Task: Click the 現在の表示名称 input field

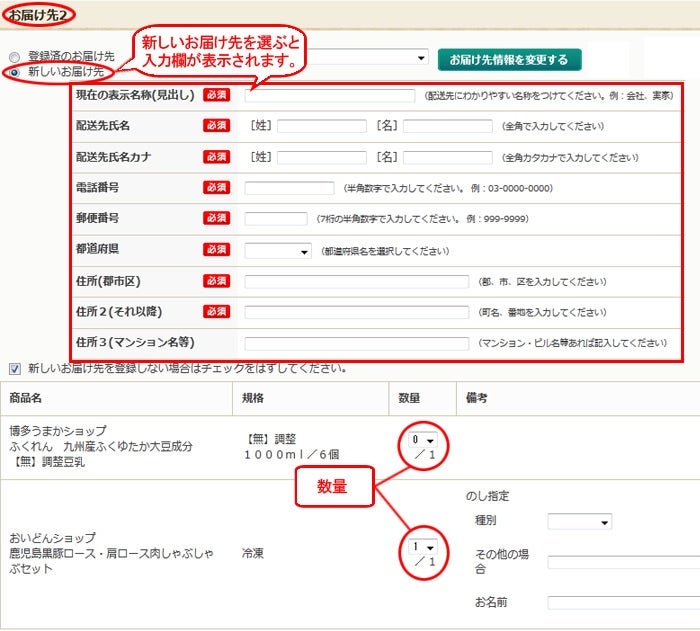Action: click(x=329, y=96)
